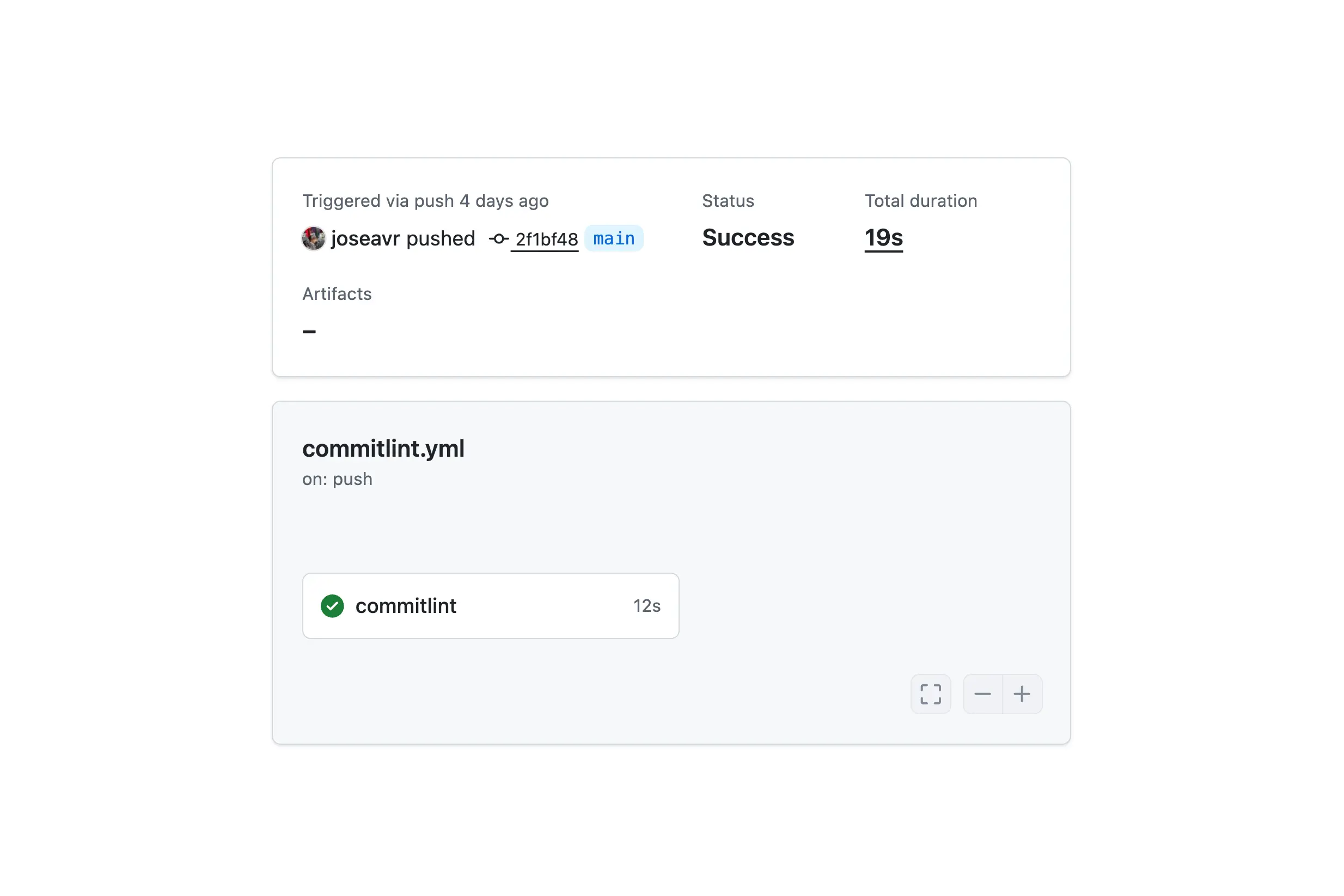
Task: Click the commit node icon
Action: 498,238
